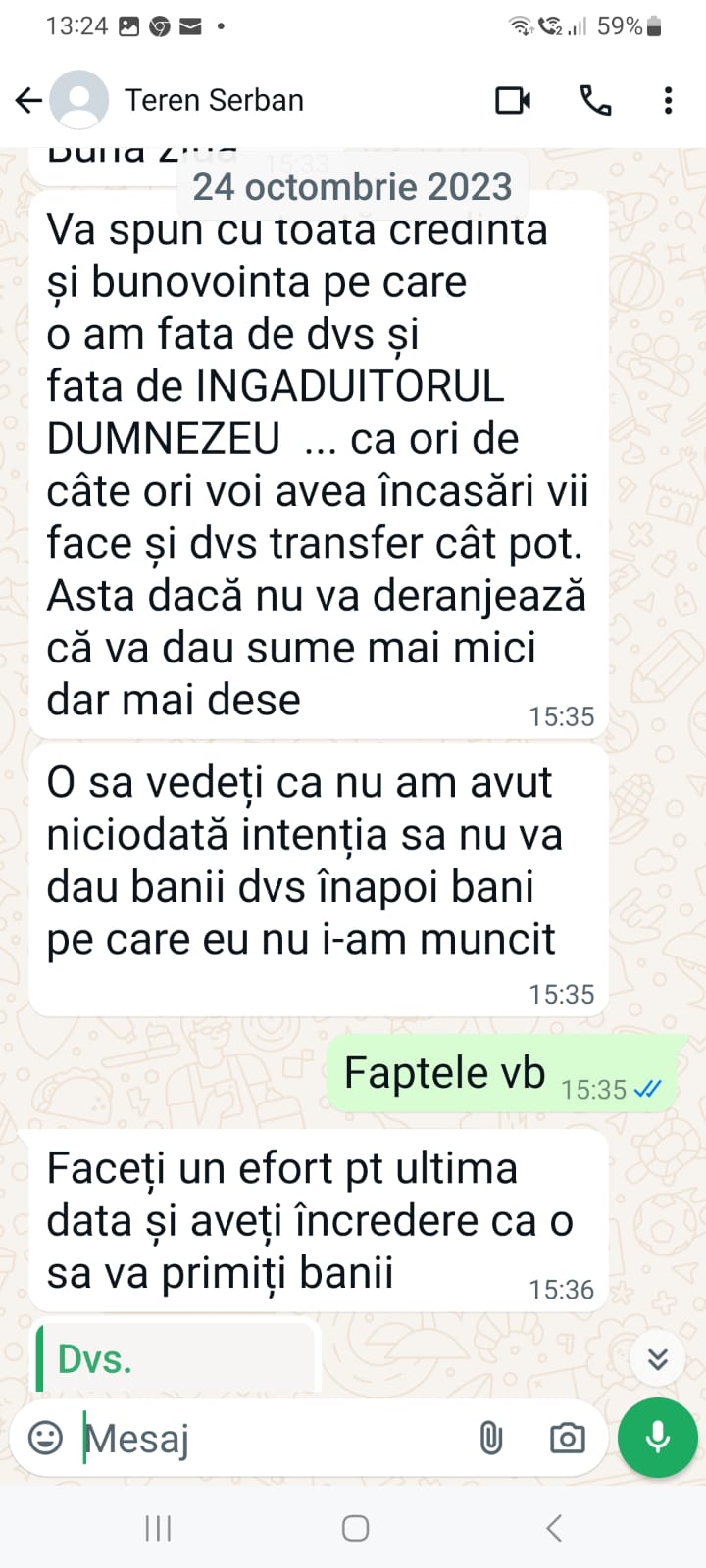Open the emoji picker
The image size is (706, 1568).
45,1438
